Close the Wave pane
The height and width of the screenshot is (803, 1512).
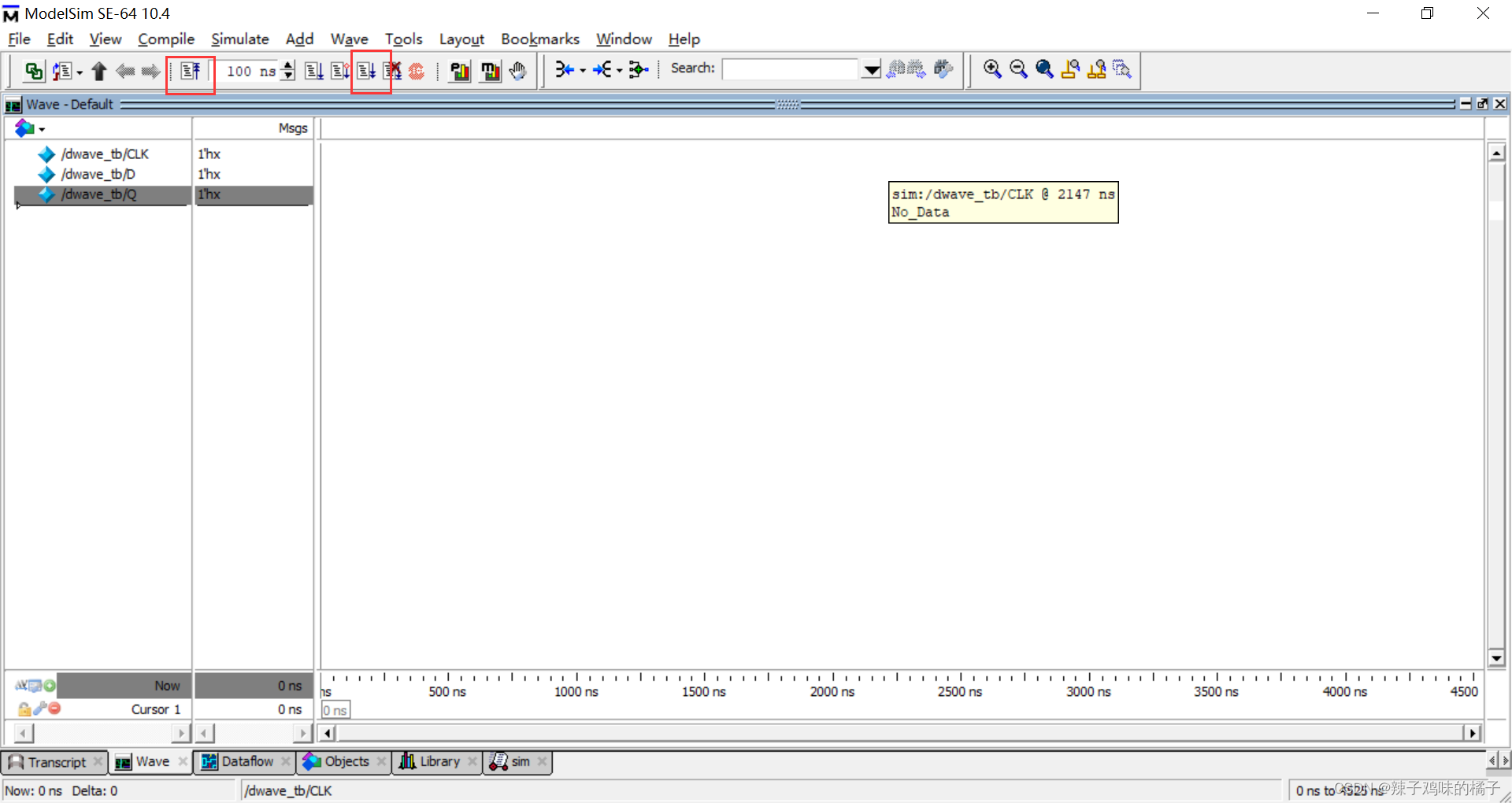click(1499, 104)
